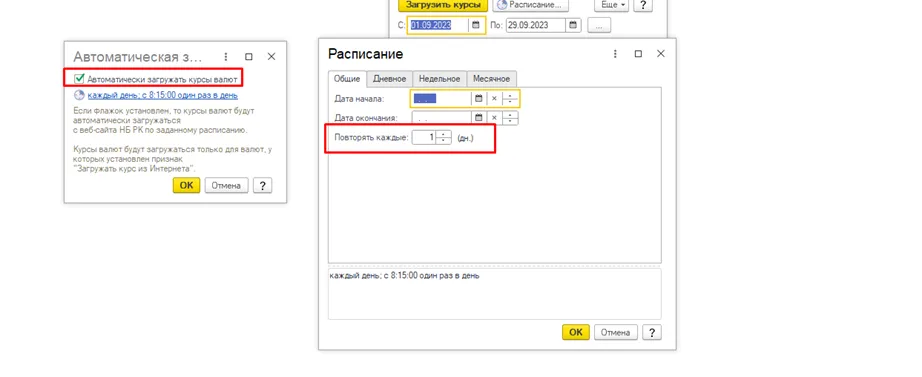Clear the Дата начала field
The image size is (922, 377).
pos(494,99)
